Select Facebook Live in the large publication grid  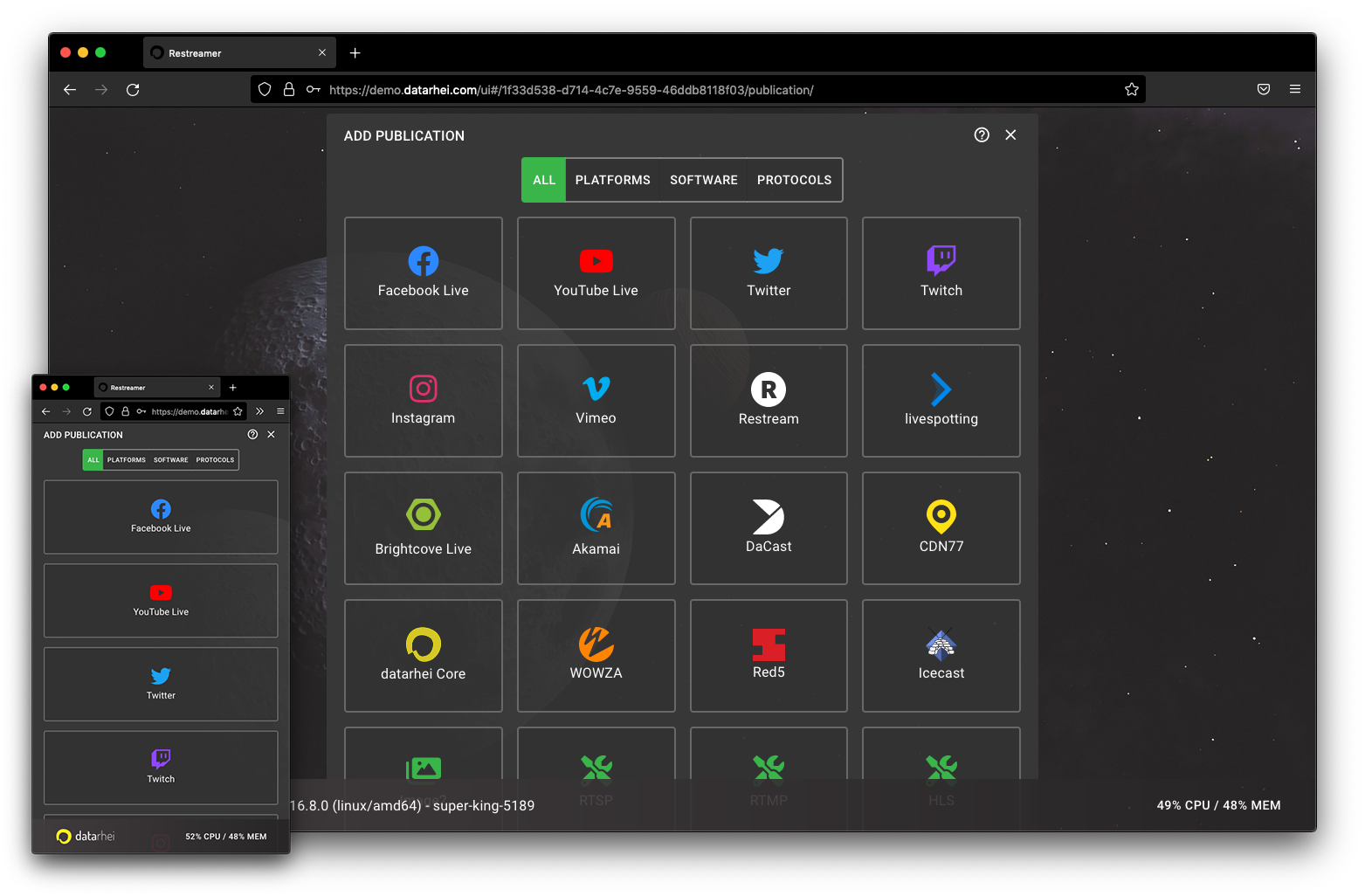tap(423, 273)
